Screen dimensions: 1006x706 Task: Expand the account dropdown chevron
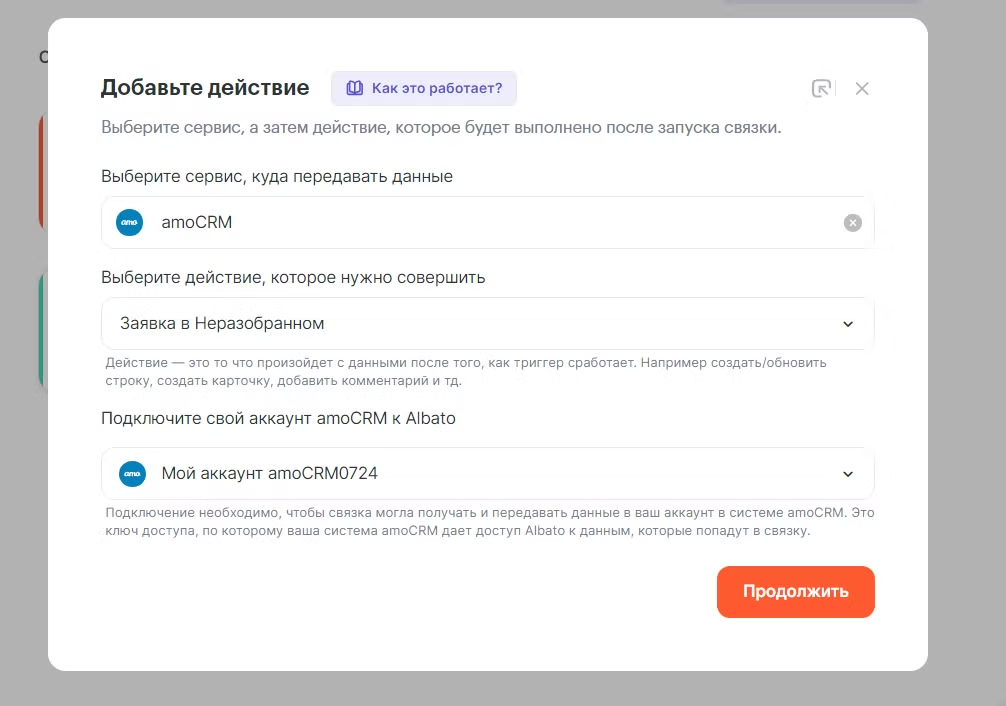click(848, 474)
